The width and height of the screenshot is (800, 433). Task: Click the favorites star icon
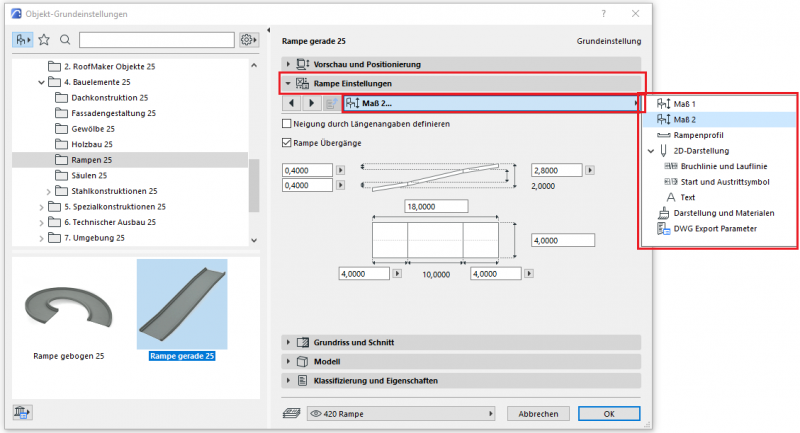click(43, 40)
